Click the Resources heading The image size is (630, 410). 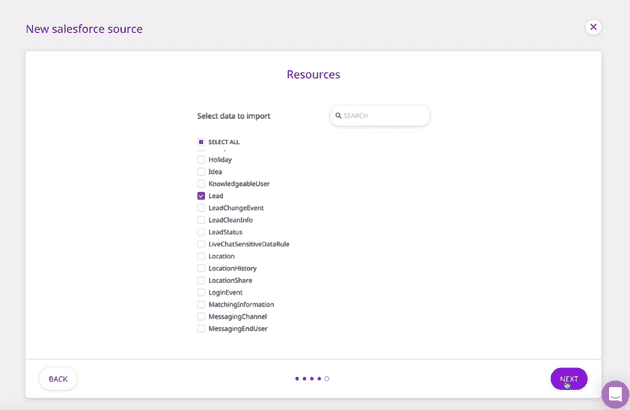click(x=313, y=74)
